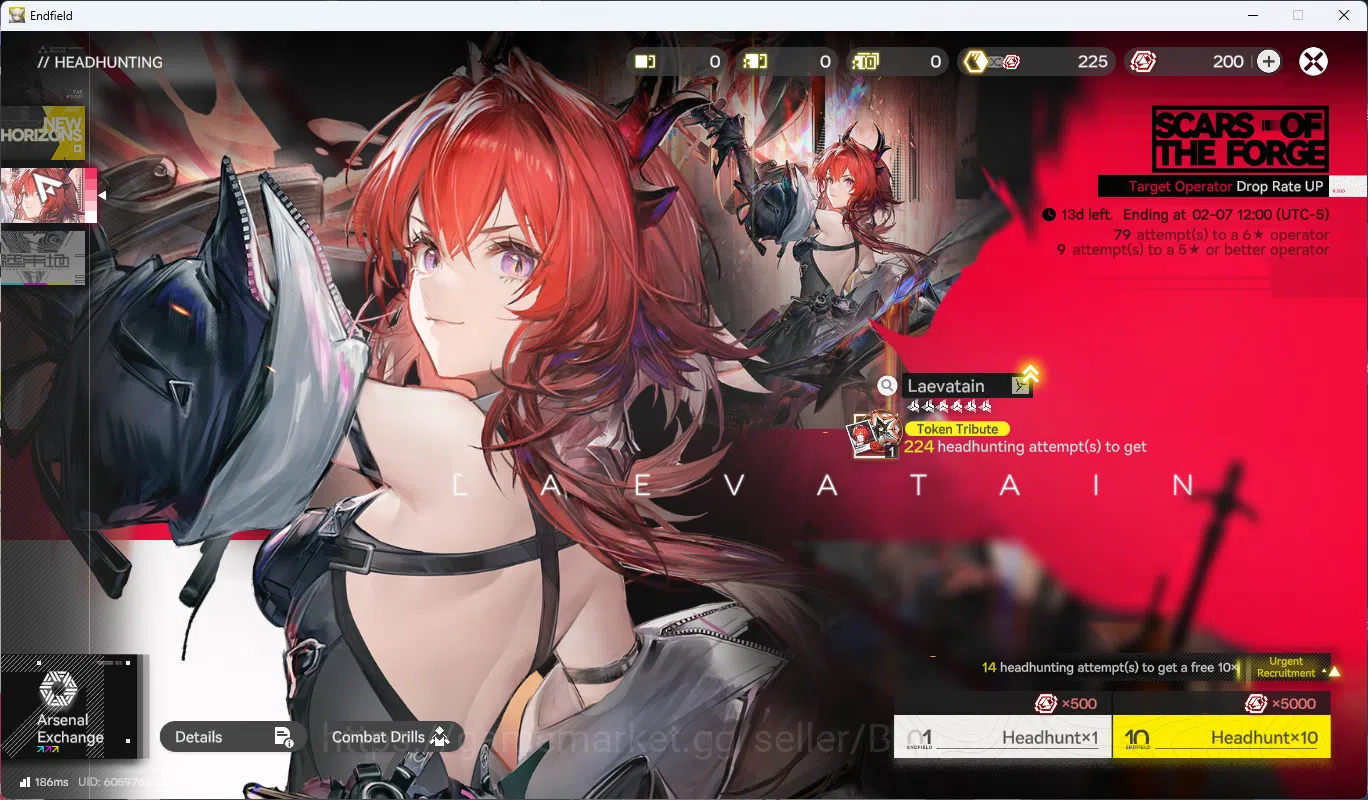The width and height of the screenshot is (1368, 800).
Task: Click the // HEADHUNTING header title
Action: tap(99, 62)
